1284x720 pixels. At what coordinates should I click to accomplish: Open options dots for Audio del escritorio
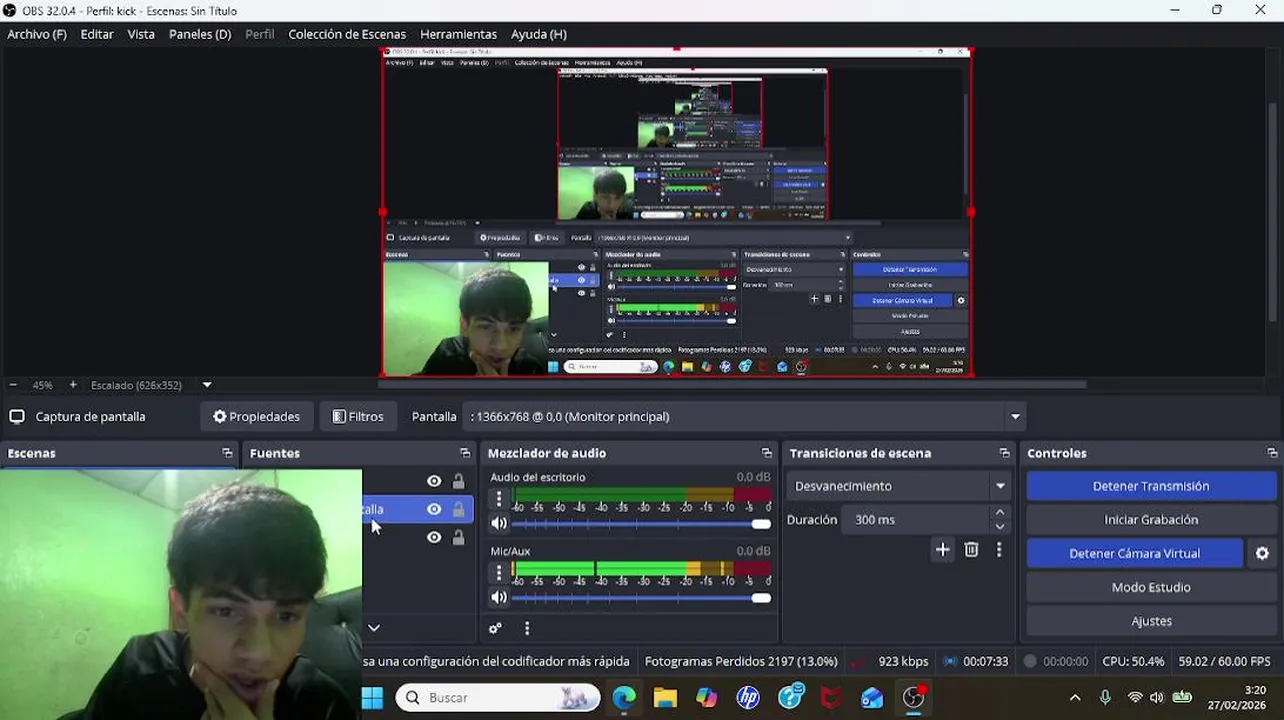[499, 498]
